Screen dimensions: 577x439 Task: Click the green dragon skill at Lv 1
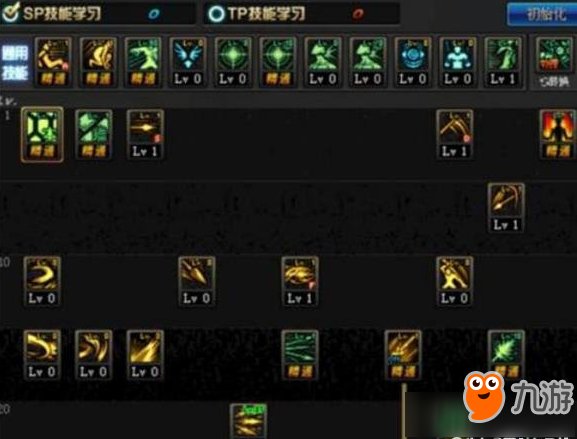click(502, 62)
